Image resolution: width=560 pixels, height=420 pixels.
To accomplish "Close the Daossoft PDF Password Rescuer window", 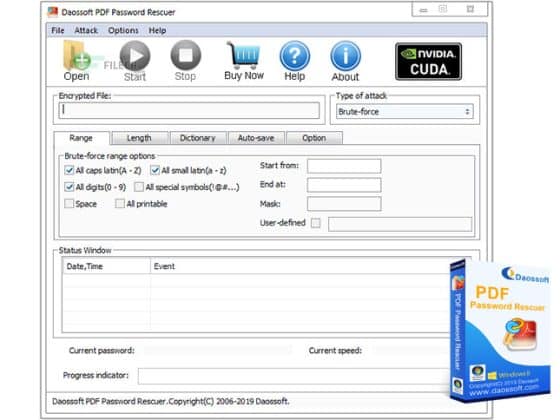I will pos(470,9).
